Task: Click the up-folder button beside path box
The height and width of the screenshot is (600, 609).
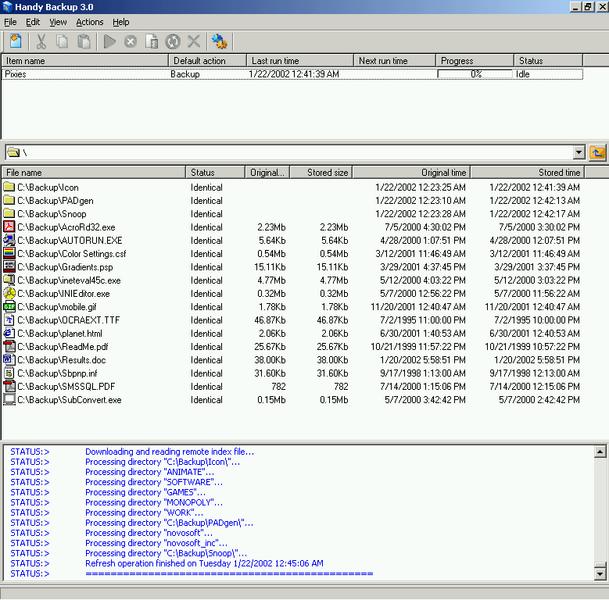Action: pos(597,152)
